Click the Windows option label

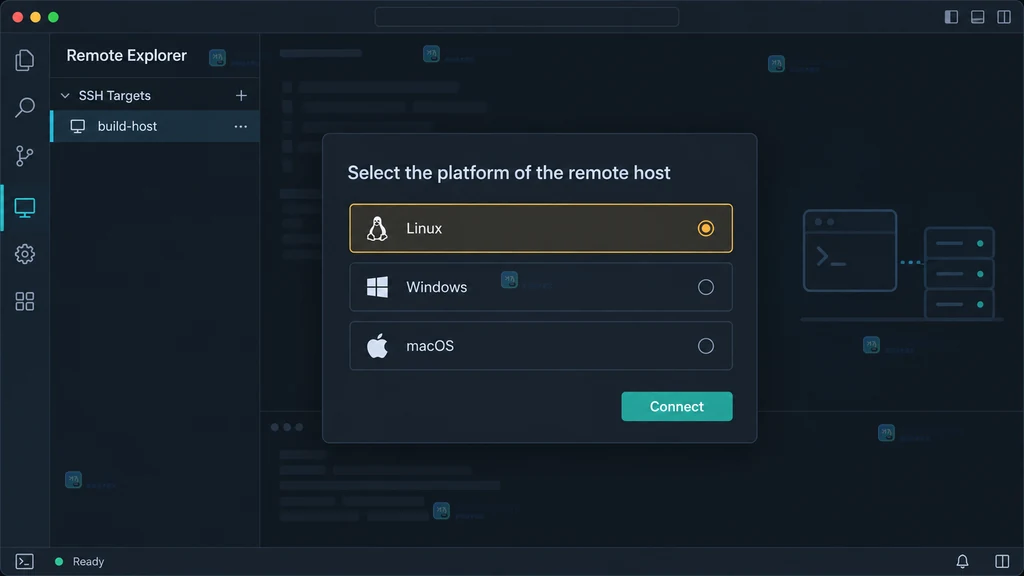(436, 287)
